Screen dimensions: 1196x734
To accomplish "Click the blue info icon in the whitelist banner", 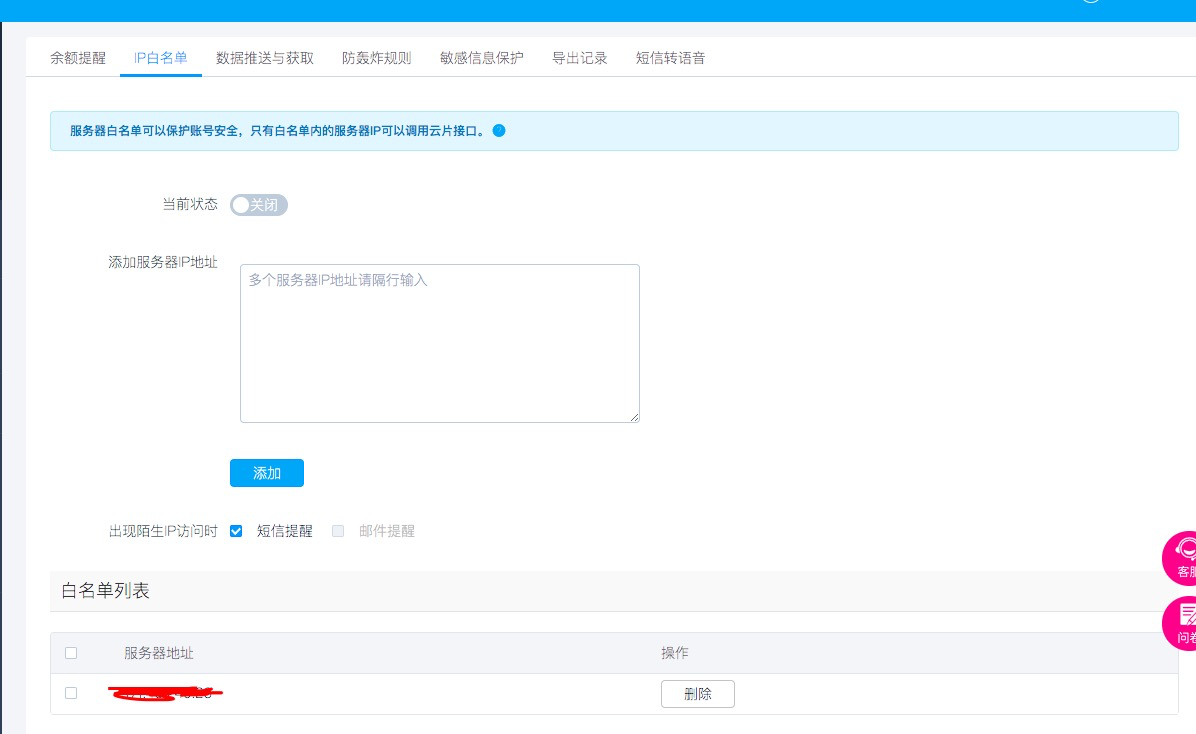I will (499, 130).
